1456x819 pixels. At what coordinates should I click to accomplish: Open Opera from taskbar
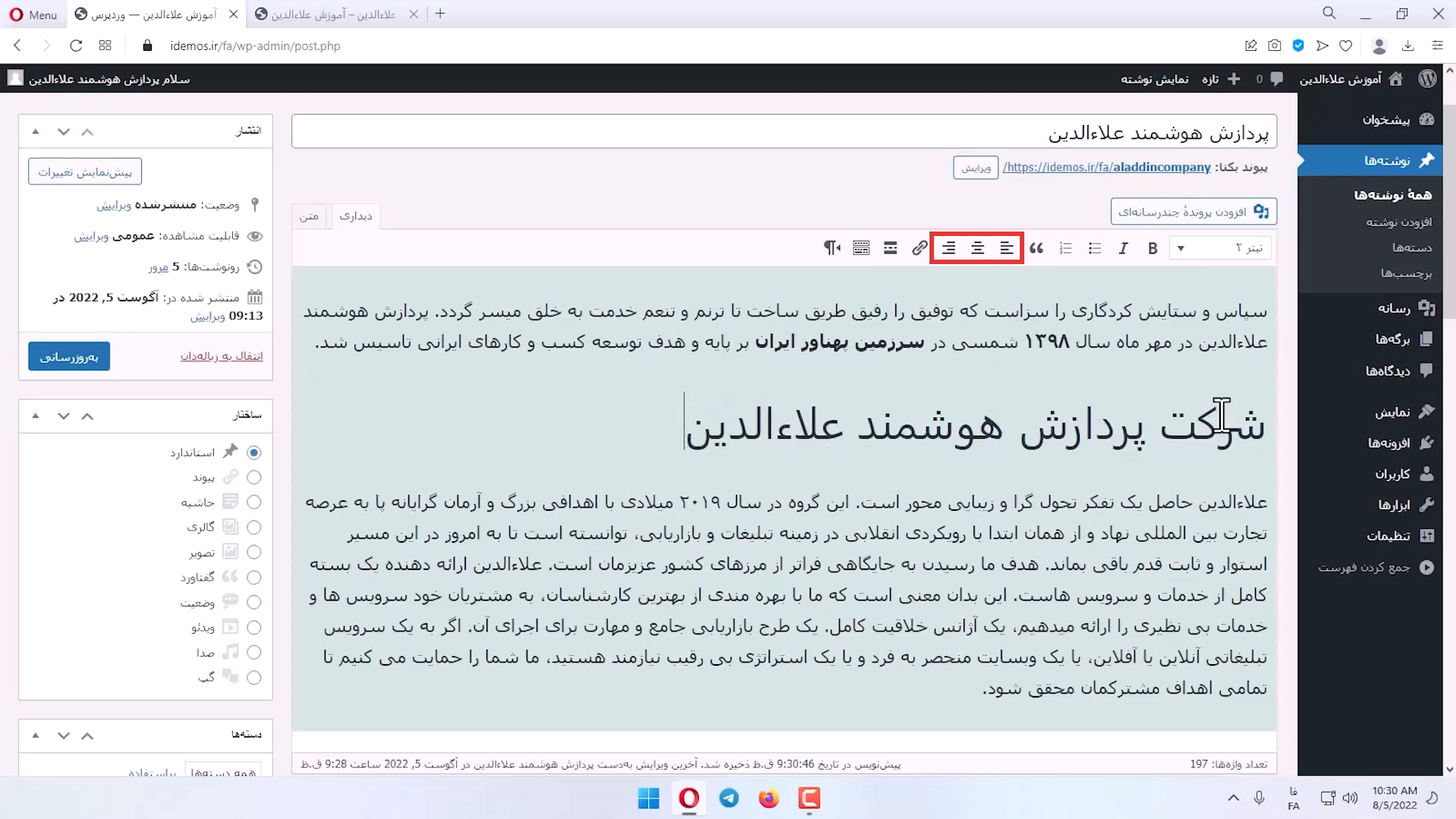click(x=689, y=799)
